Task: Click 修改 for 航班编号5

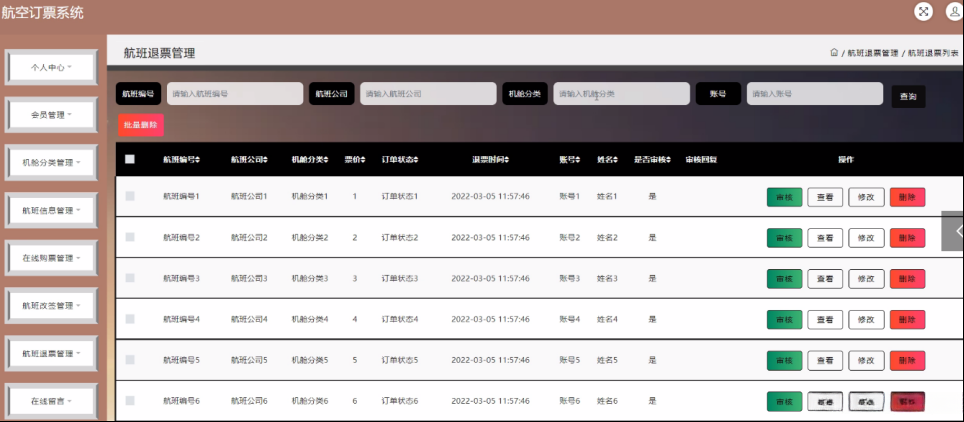Action: pyautogui.click(x=866, y=360)
